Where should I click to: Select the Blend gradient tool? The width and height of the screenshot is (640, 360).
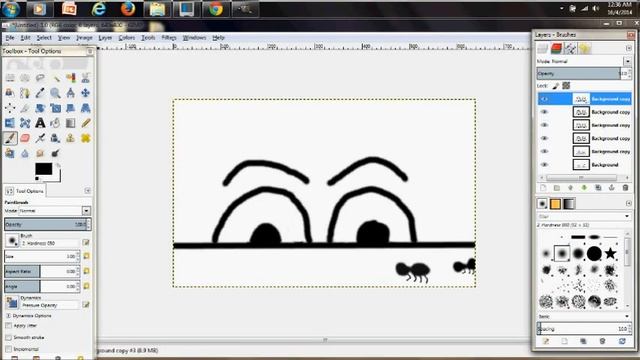tap(71, 123)
